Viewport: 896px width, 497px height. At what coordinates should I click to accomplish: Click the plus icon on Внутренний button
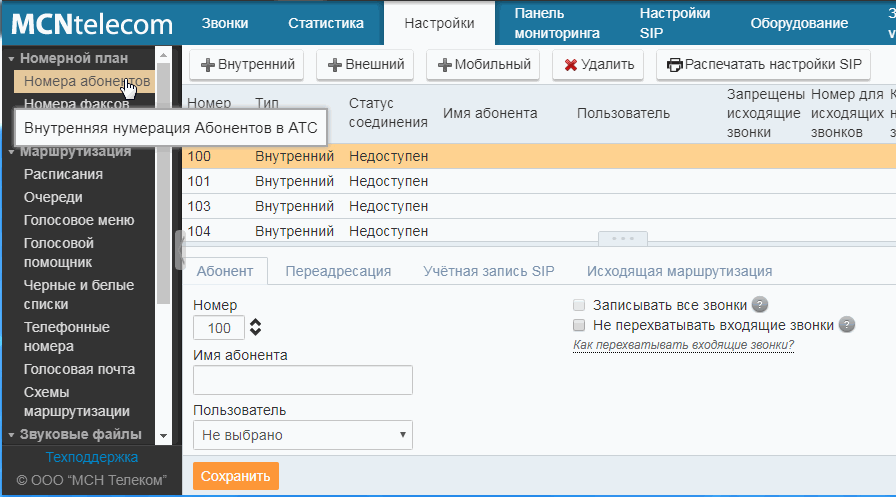(208, 65)
